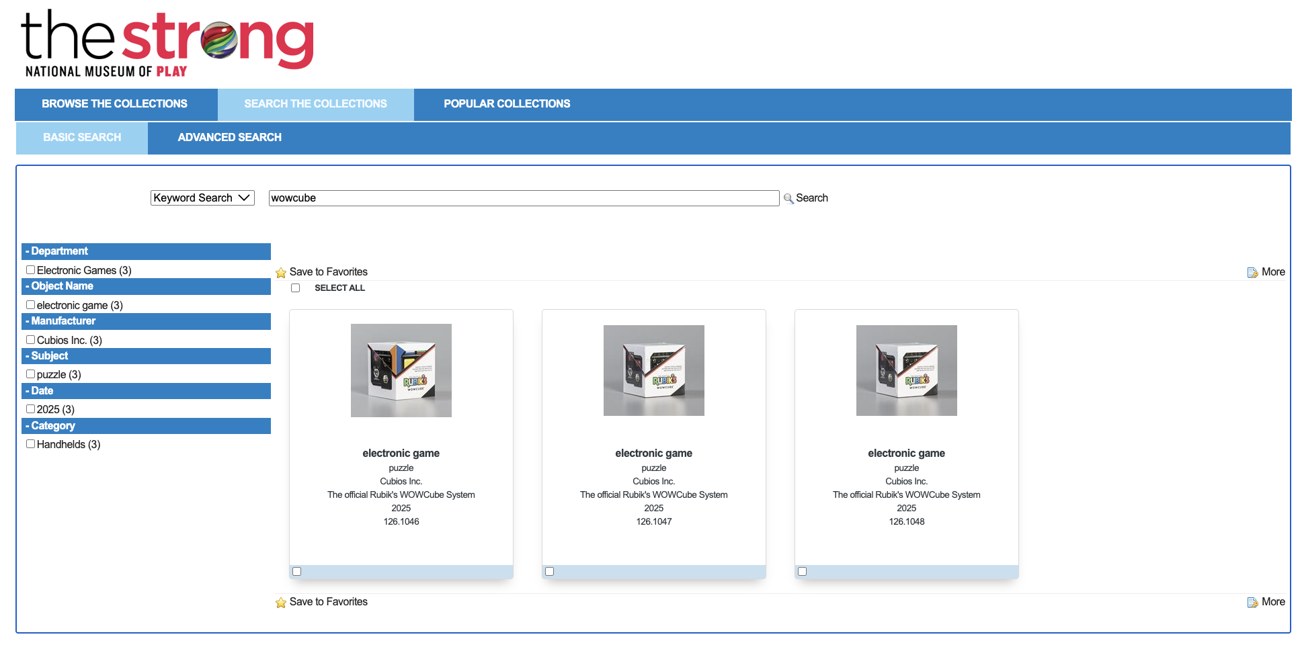
Task: Check the Cubios Inc. manufacturer filter
Action: pos(30,340)
